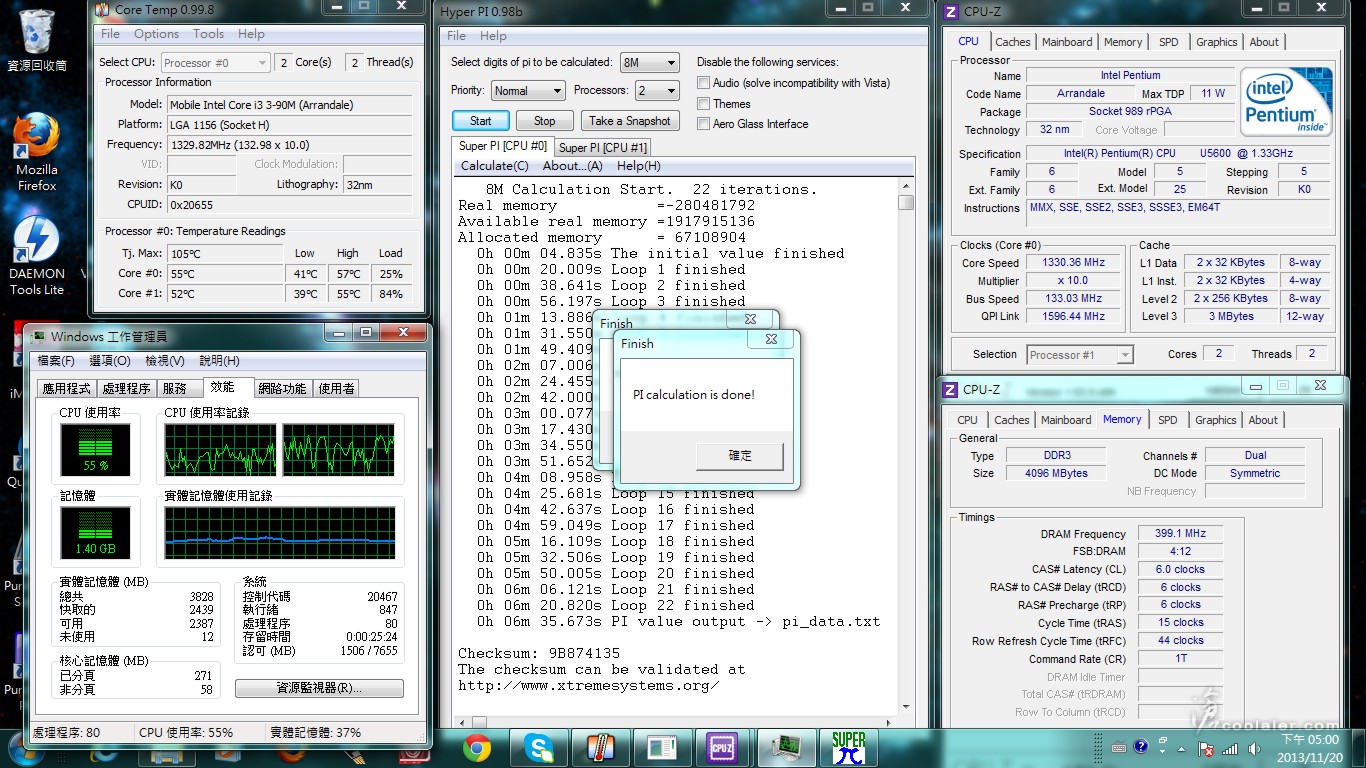Select Mainboard tab in top CPU-Z window
Image resolution: width=1366 pixels, height=768 pixels.
click(1067, 42)
